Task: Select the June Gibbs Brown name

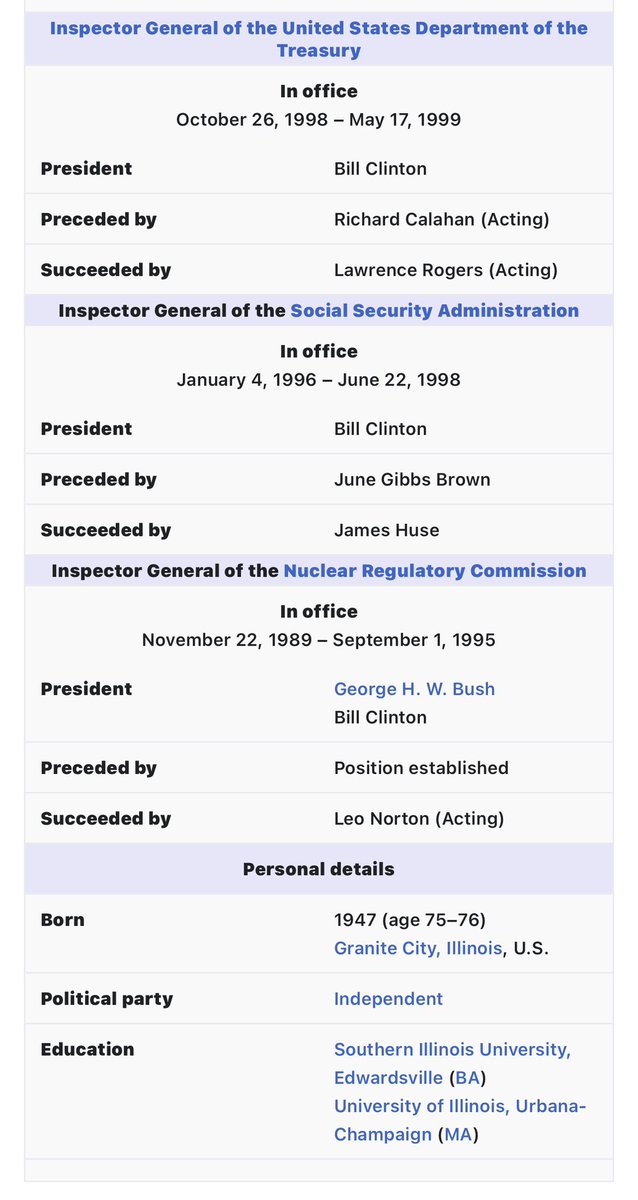Action: (x=412, y=480)
